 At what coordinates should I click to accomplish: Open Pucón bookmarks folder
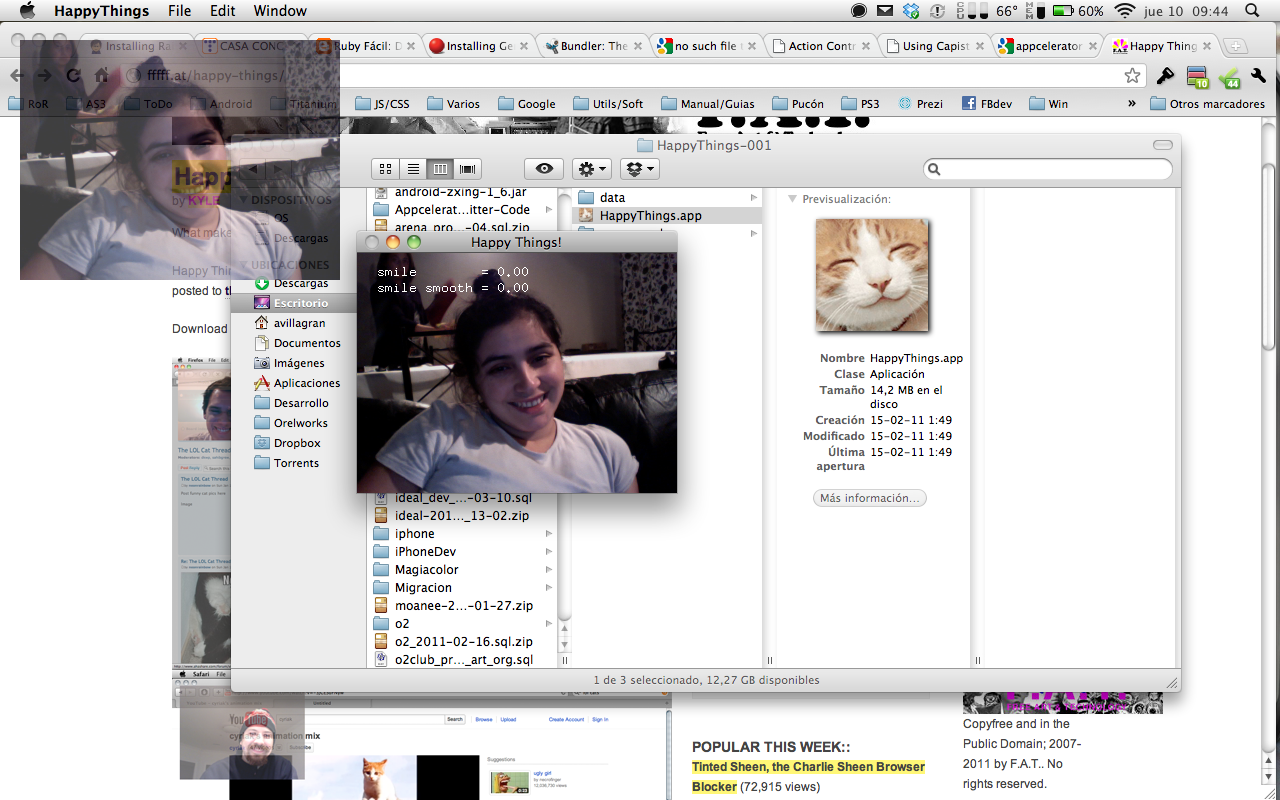coord(797,103)
